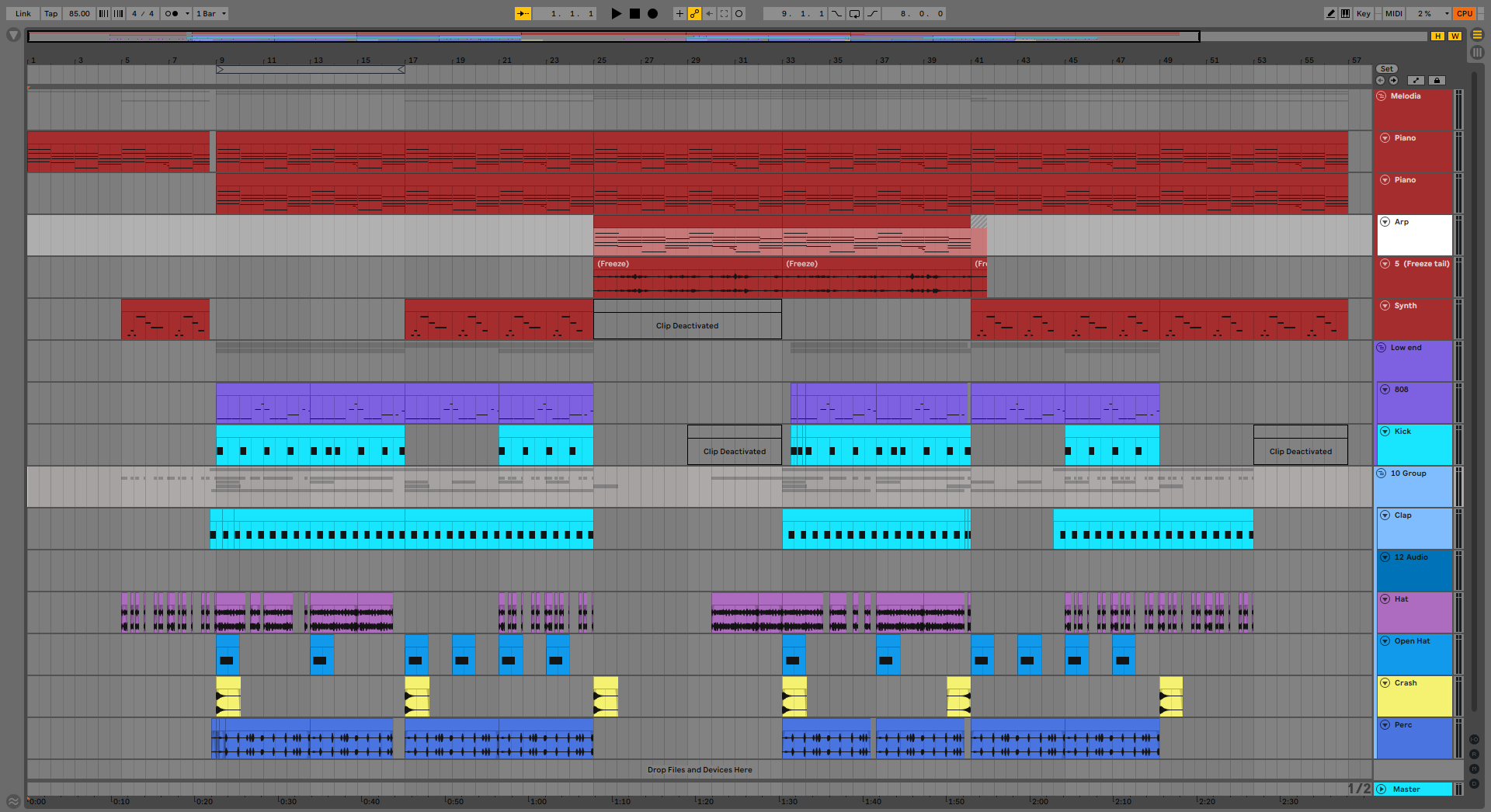Screen dimensions: 1491x812
Task: Click the CPU load indicator
Action: (x=1465, y=13)
